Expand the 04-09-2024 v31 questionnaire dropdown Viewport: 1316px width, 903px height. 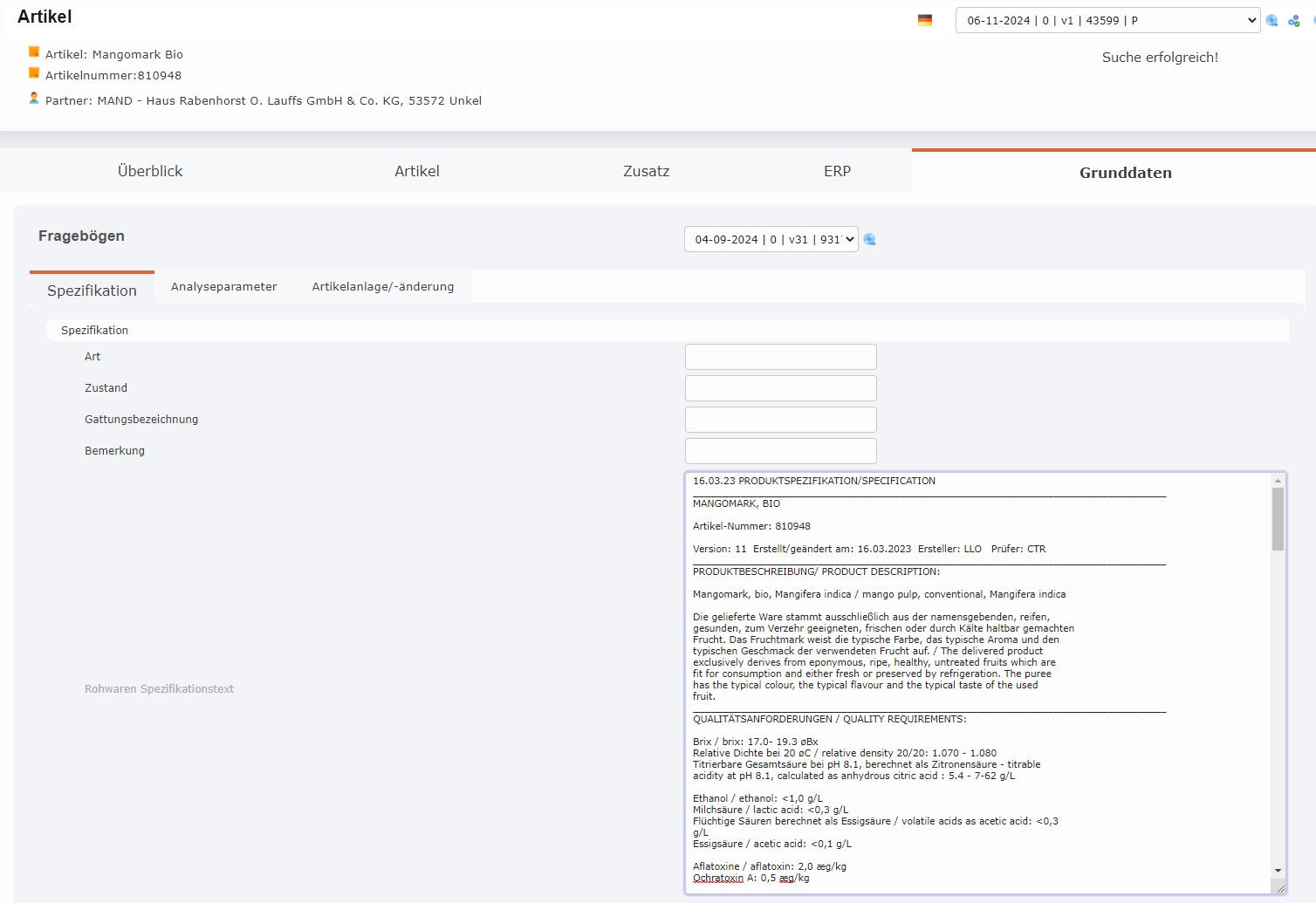(x=771, y=239)
